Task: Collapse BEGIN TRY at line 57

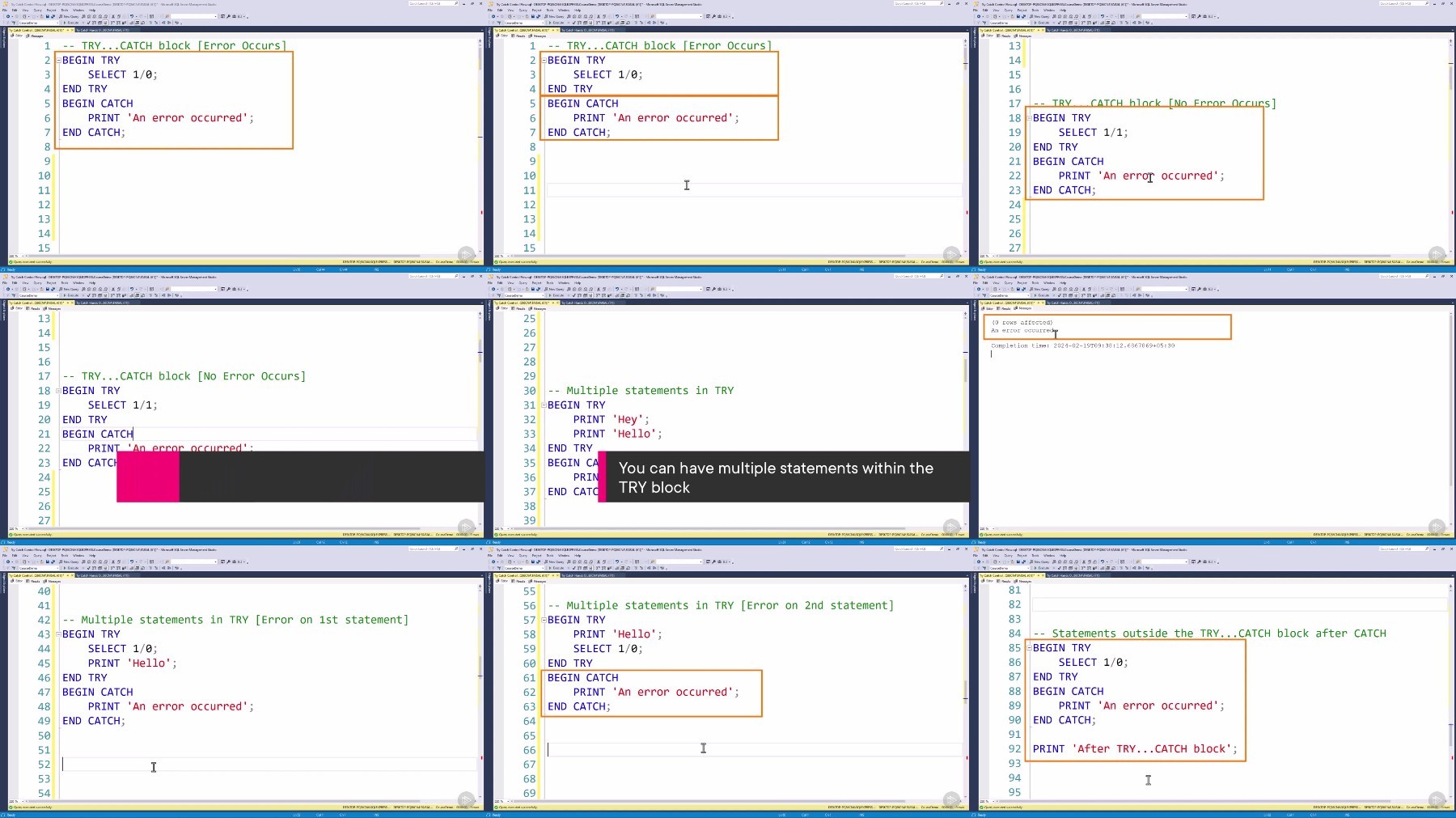Action: (544, 620)
